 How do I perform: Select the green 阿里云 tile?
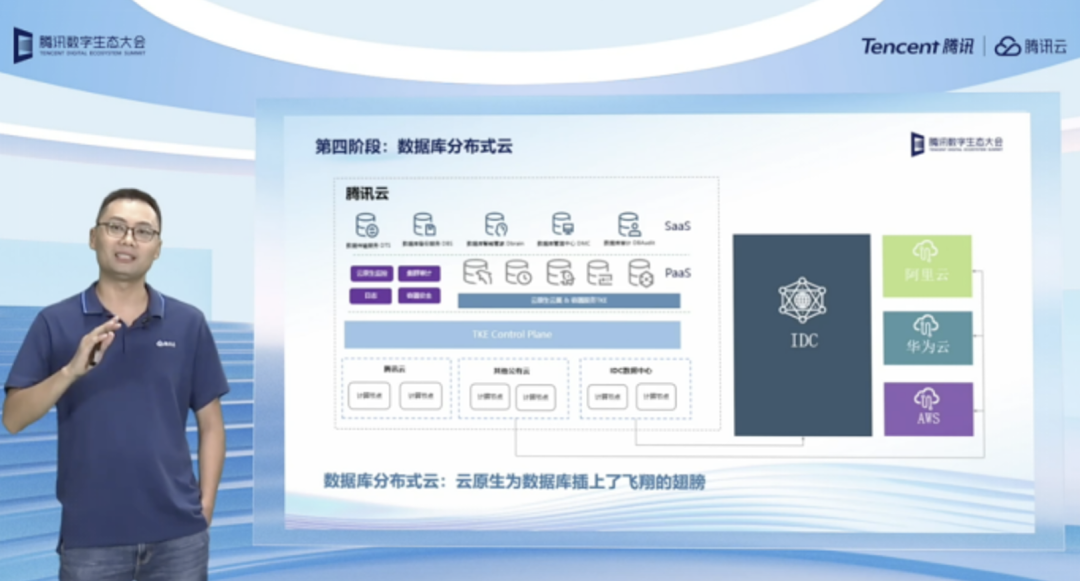click(x=927, y=266)
